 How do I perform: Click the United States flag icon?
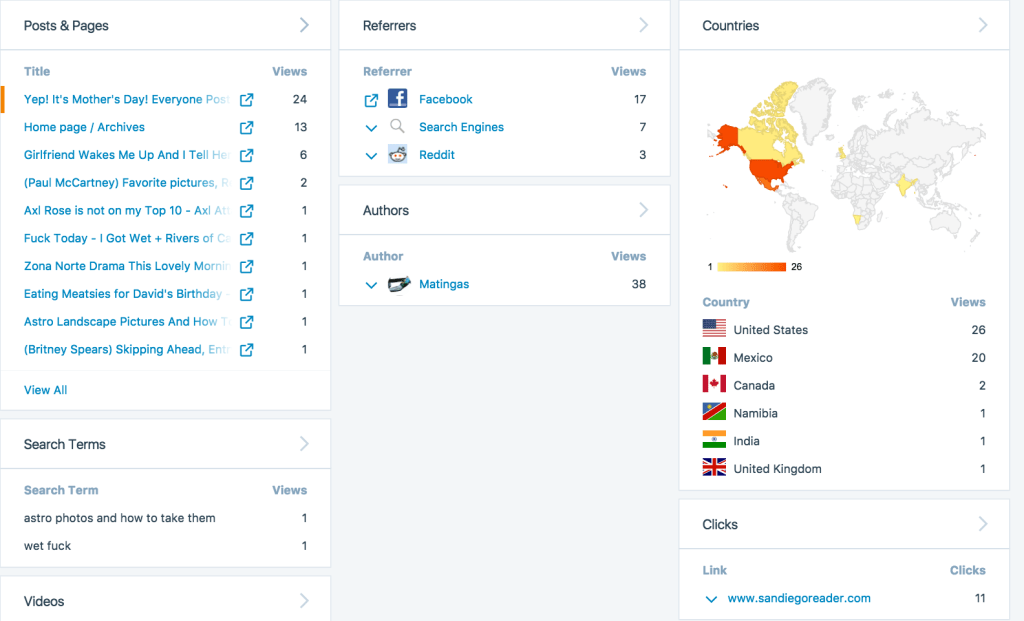pos(714,329)
